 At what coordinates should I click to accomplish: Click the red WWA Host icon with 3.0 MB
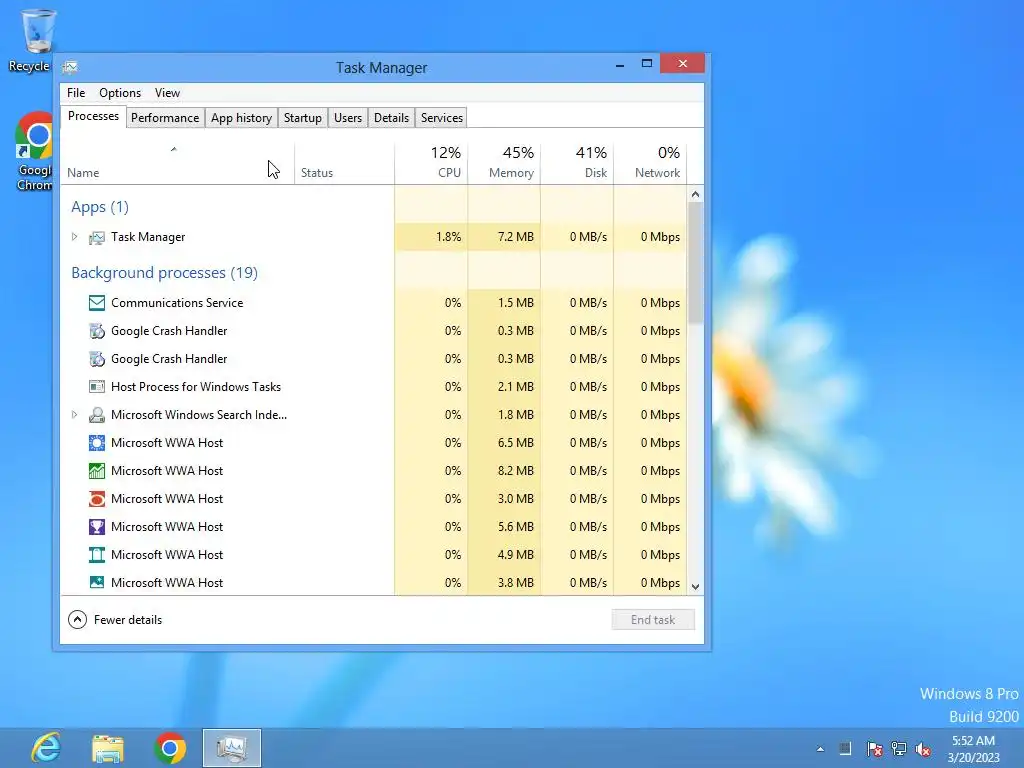(x=97, y=499)
